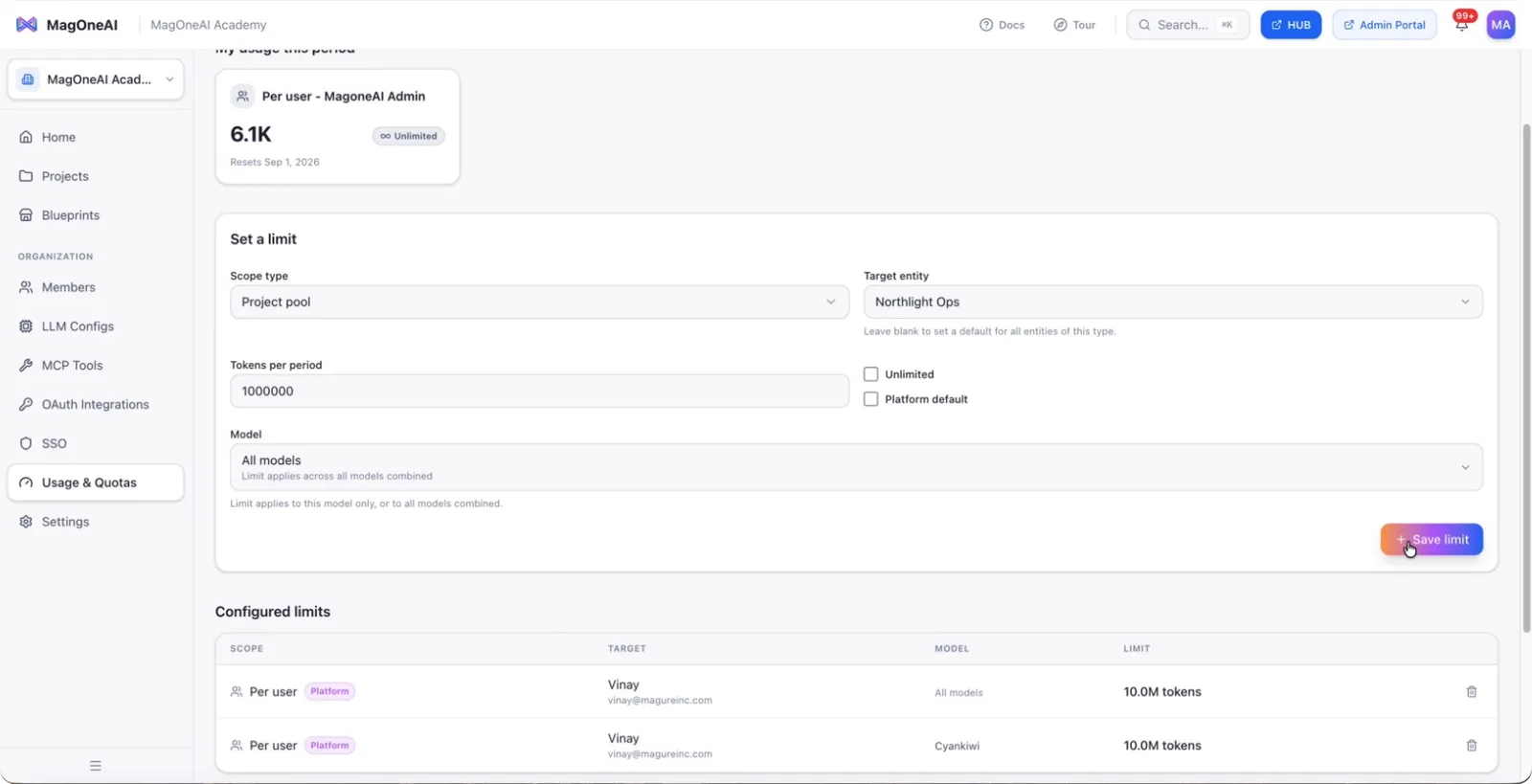This screenshot has height=784, width=1532.
Task: Click the MagOneAI logo icon
Action: (x=27, y=25)
